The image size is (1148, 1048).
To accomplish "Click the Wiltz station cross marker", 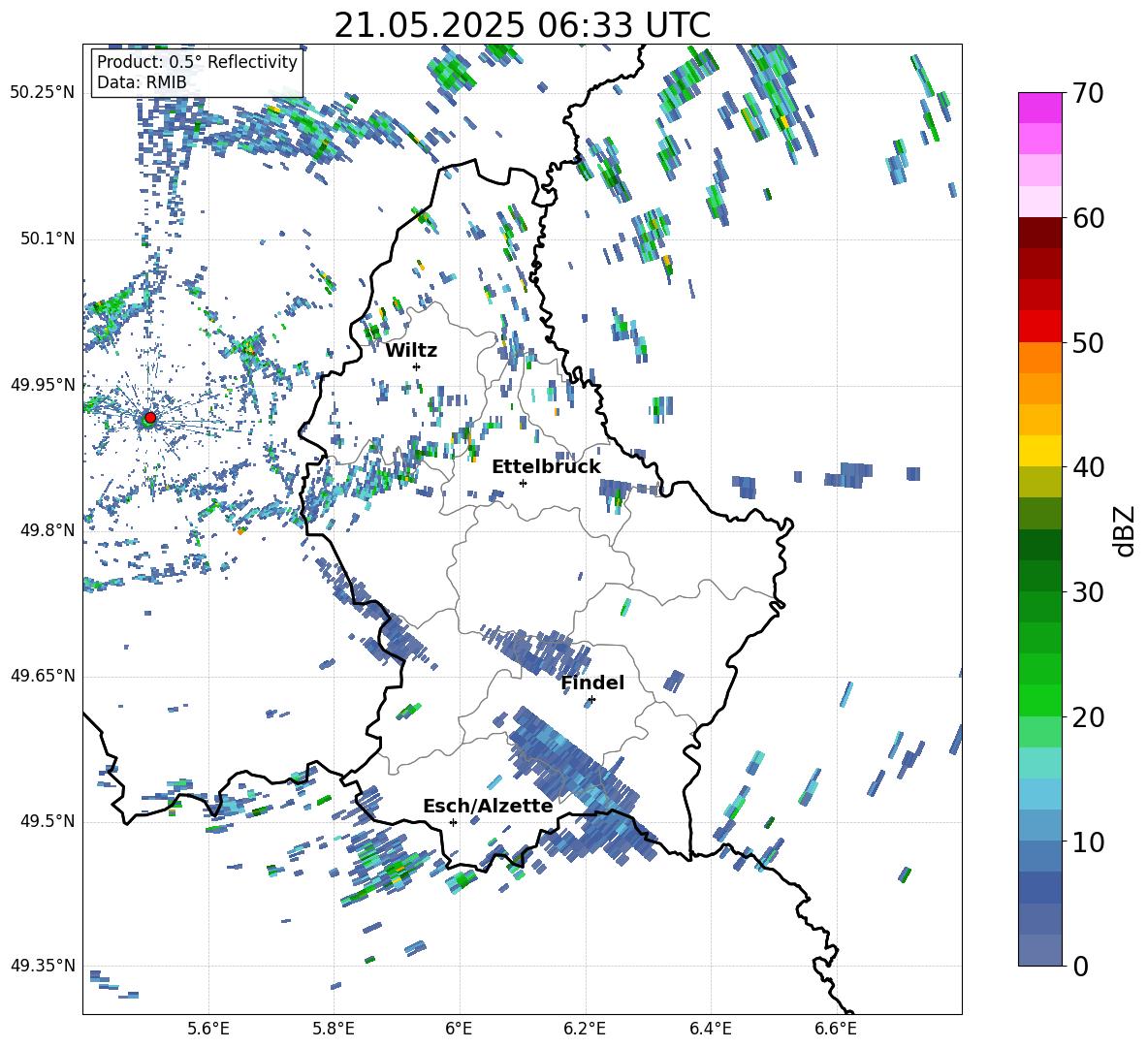I will point(417,366).
